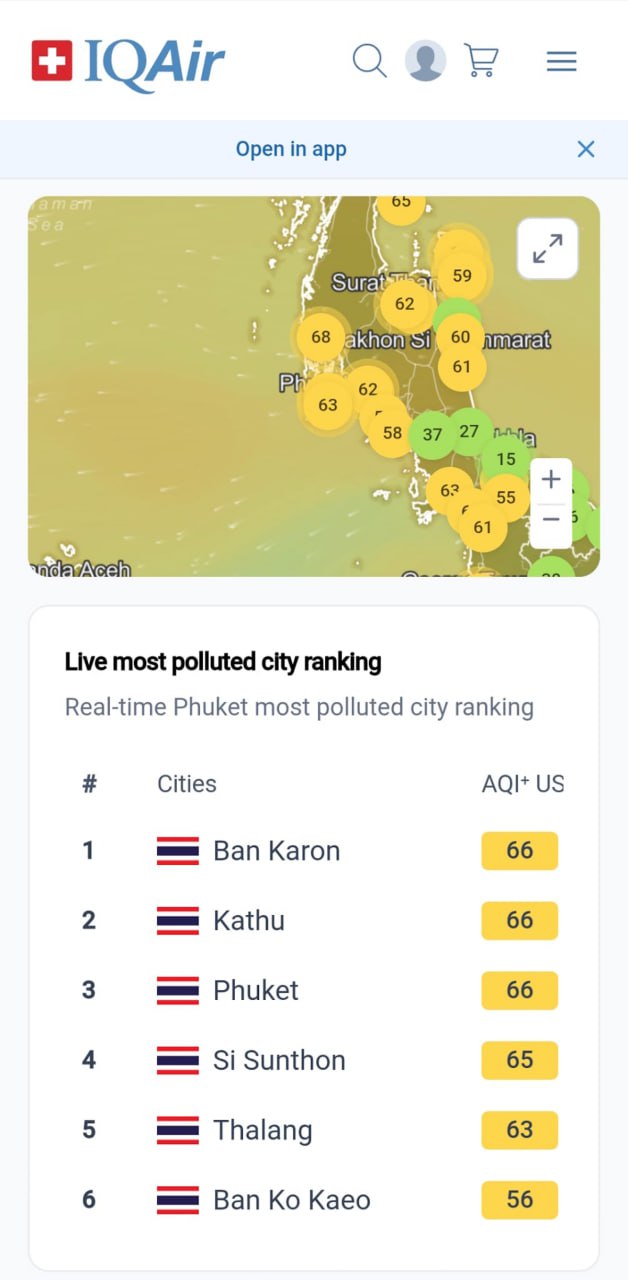
Task: Click the Thailand flag next to Thalang
Action: (x=176, y=1130)
